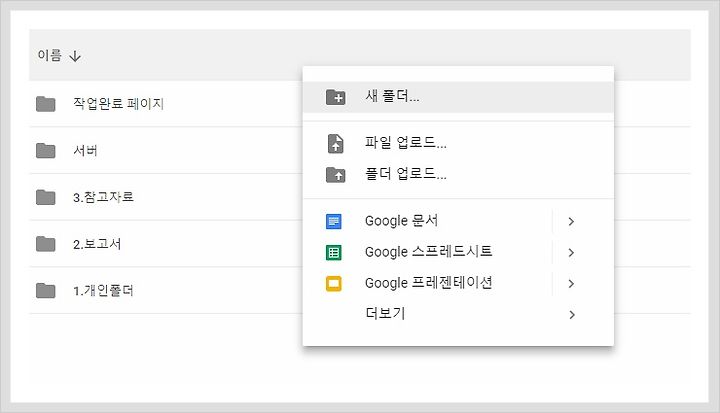Expand the 더보기 submenu arrow
Screen dimensions: 720x413
(571, 315)
